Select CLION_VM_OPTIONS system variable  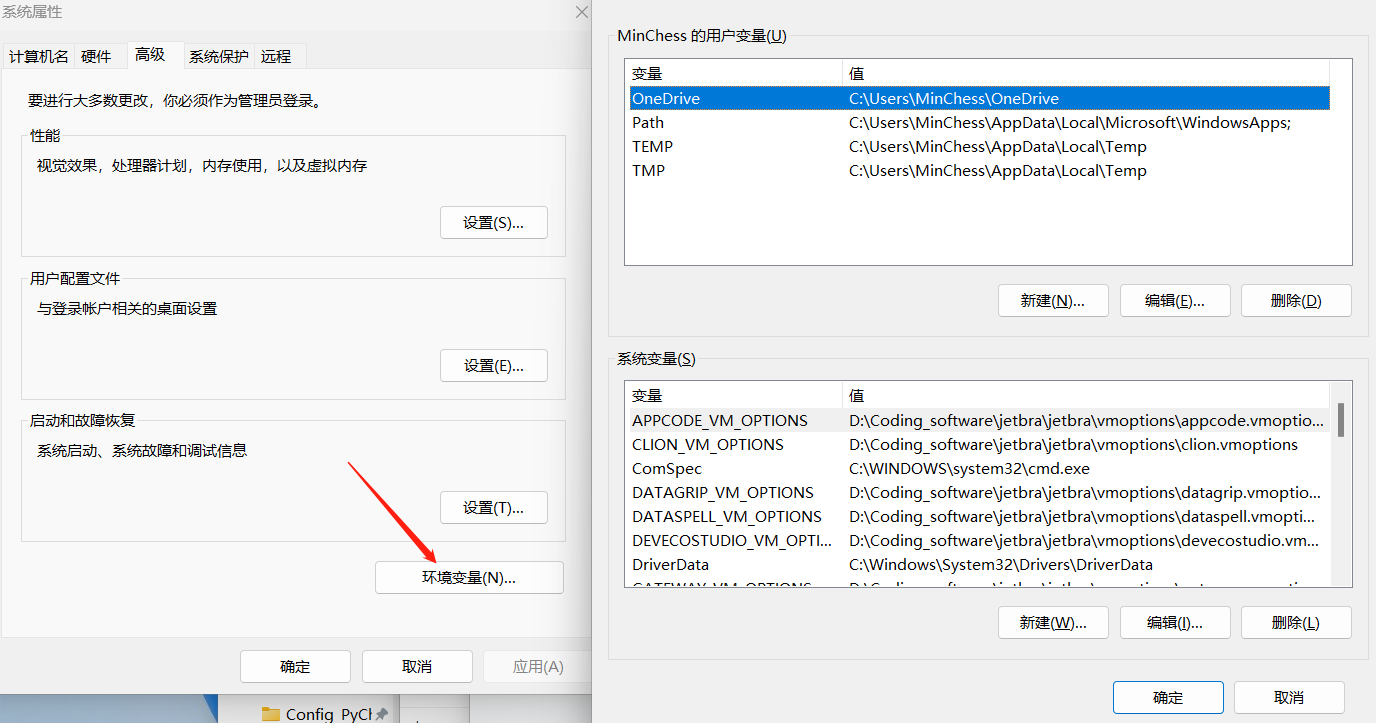[980, 444]
